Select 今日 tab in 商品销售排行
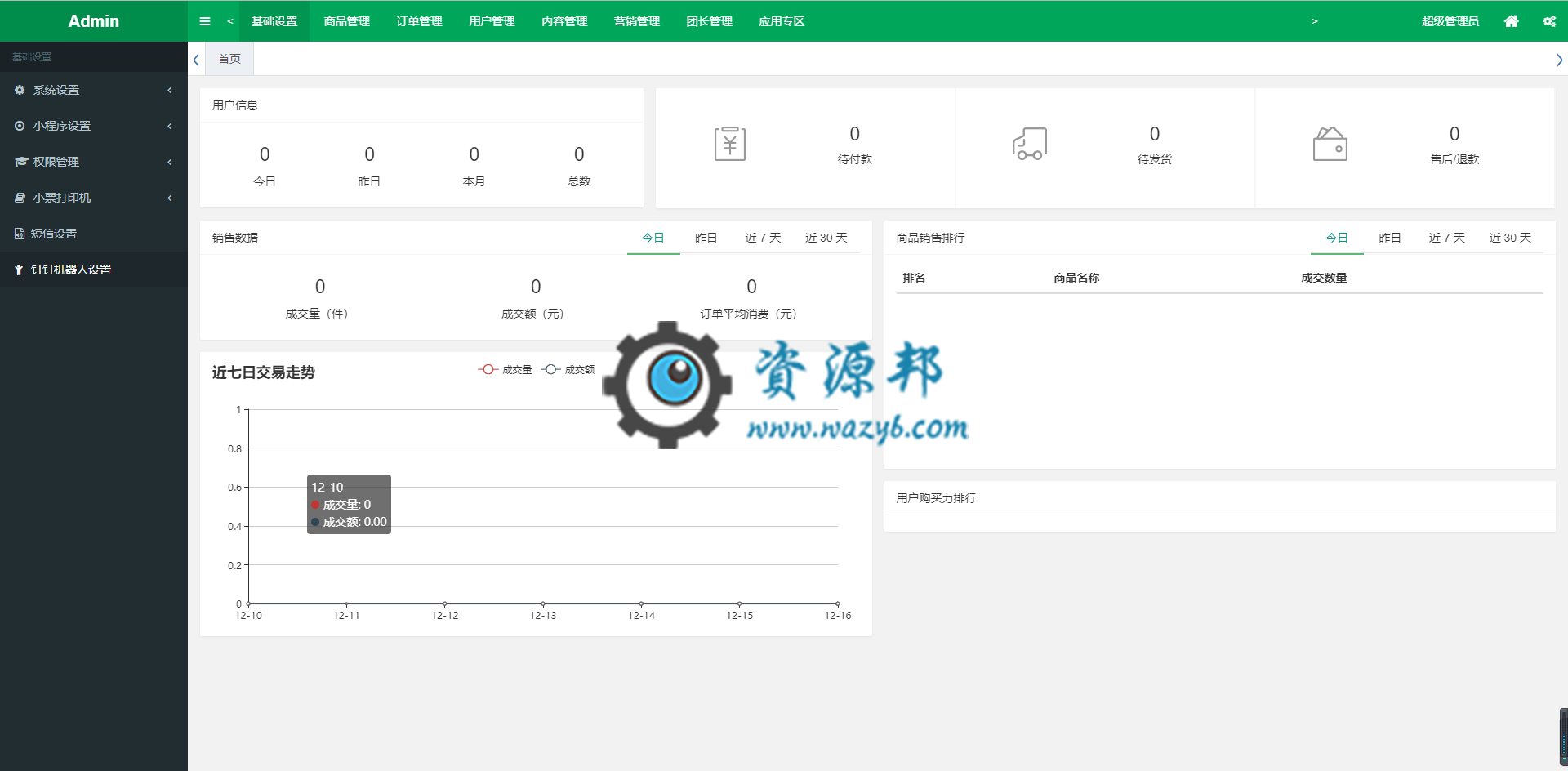 point(1337,238)
